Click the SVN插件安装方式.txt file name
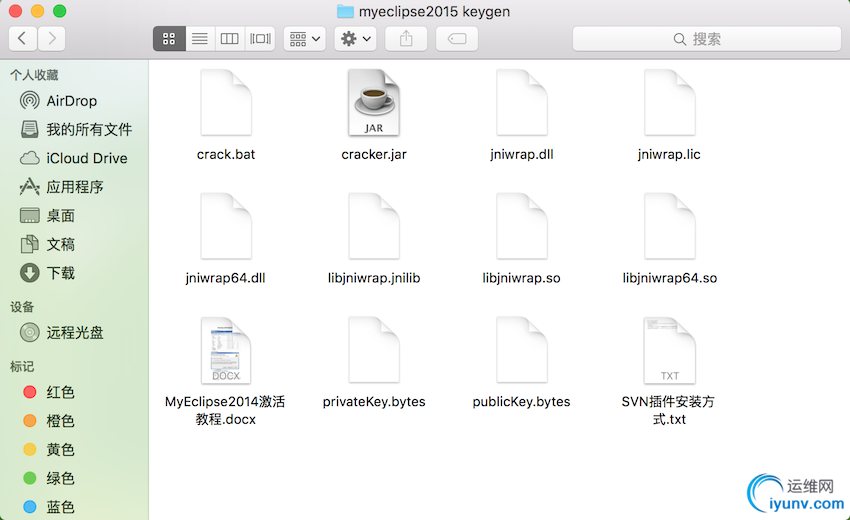Image resolution: width=850 pixels, height=520 pixels. point(669,410)
